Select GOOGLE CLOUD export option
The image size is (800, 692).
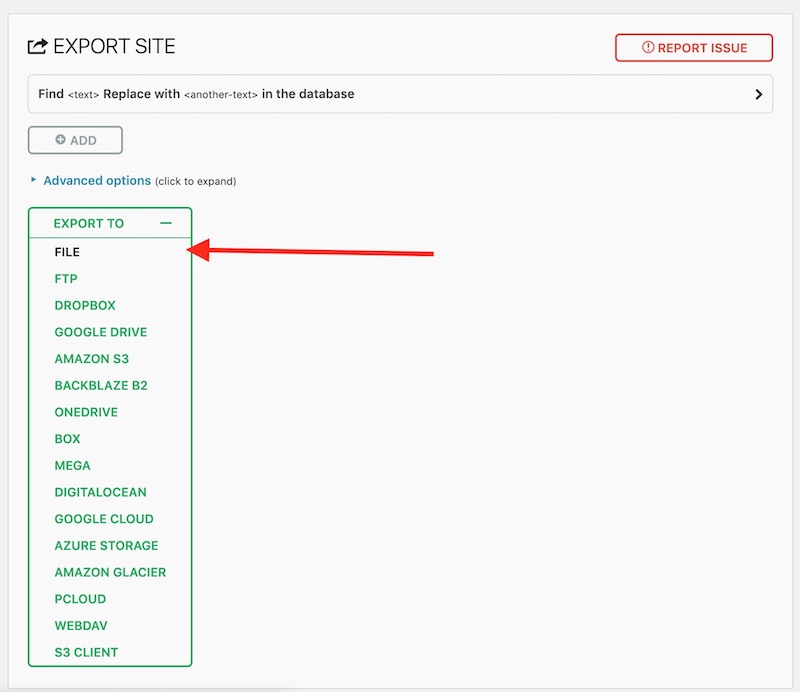104,519
